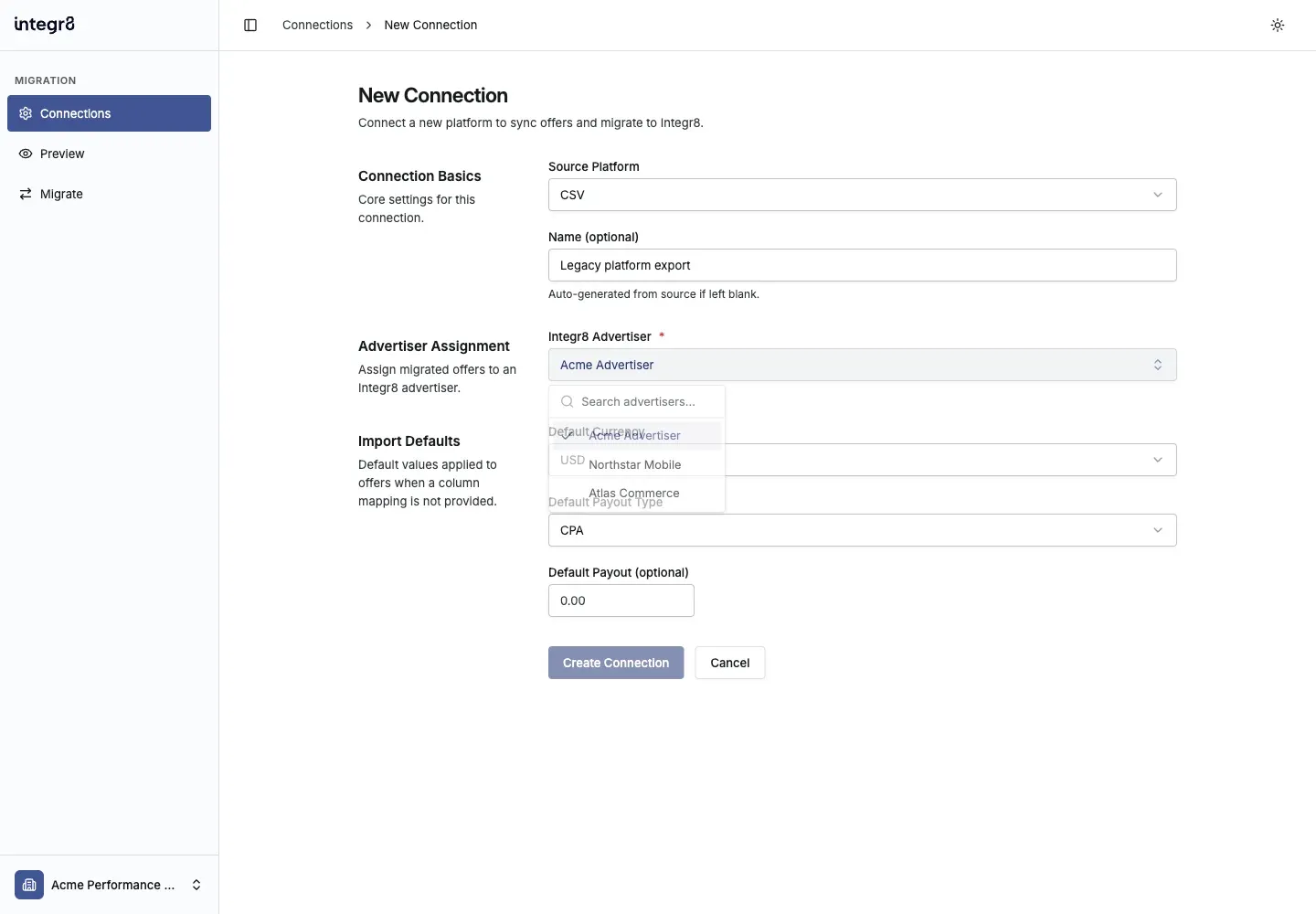Screen dimensions: 1316x914
Task: Click the integr8 logo
Action: [45, 25]
